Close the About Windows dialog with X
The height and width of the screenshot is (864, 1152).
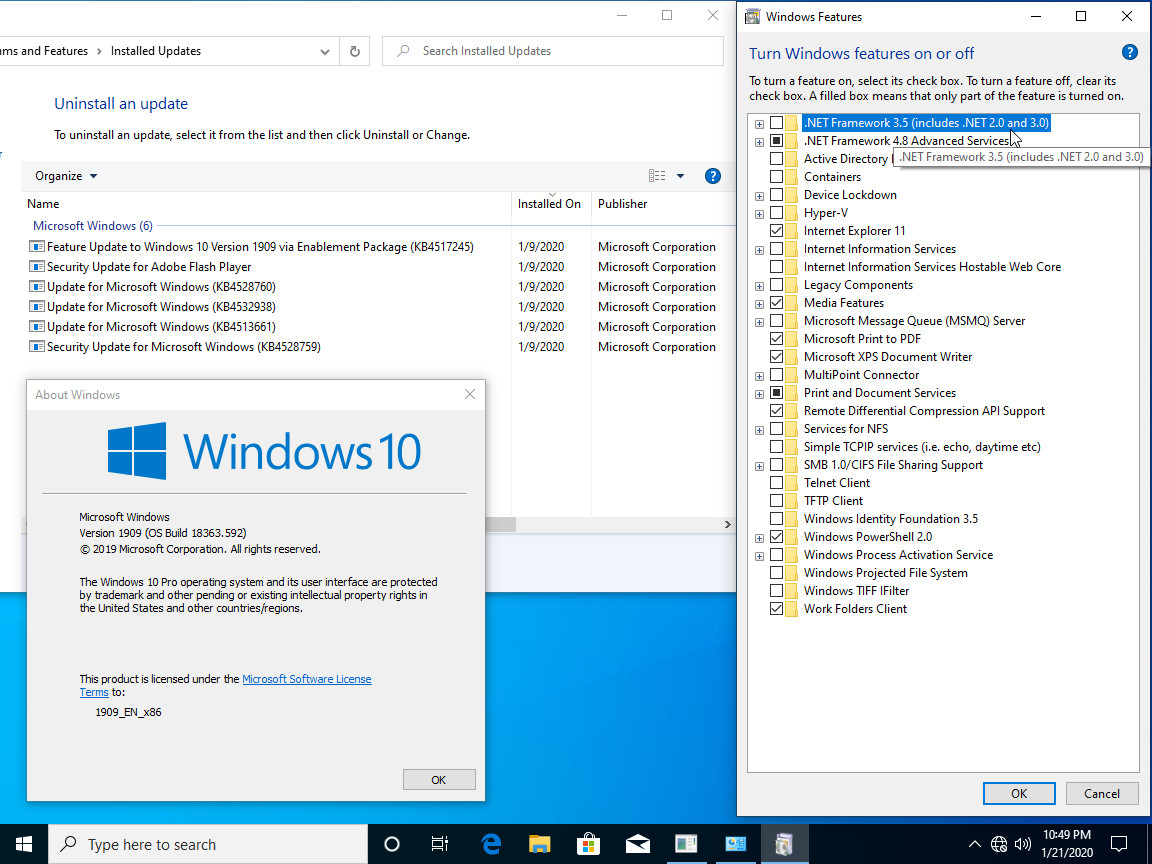pyautogui.click(x=470, y=395)
